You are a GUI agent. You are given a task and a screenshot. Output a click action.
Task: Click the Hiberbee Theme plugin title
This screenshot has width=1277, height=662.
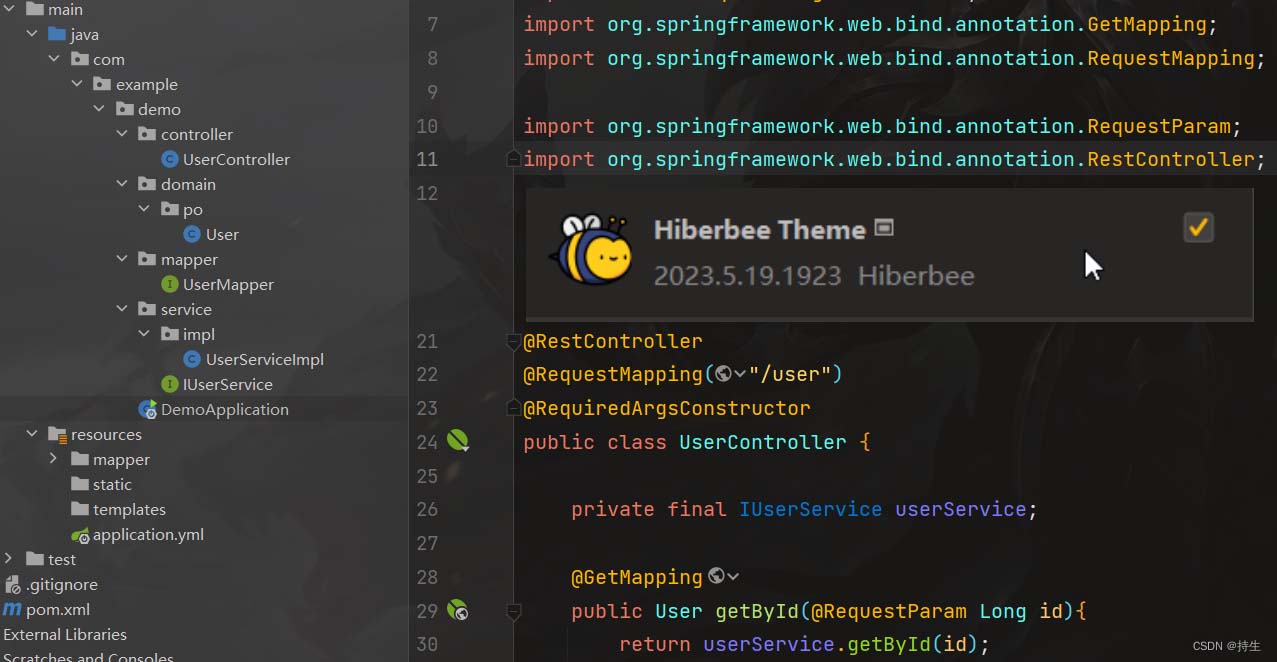click(x=760, y=230)
